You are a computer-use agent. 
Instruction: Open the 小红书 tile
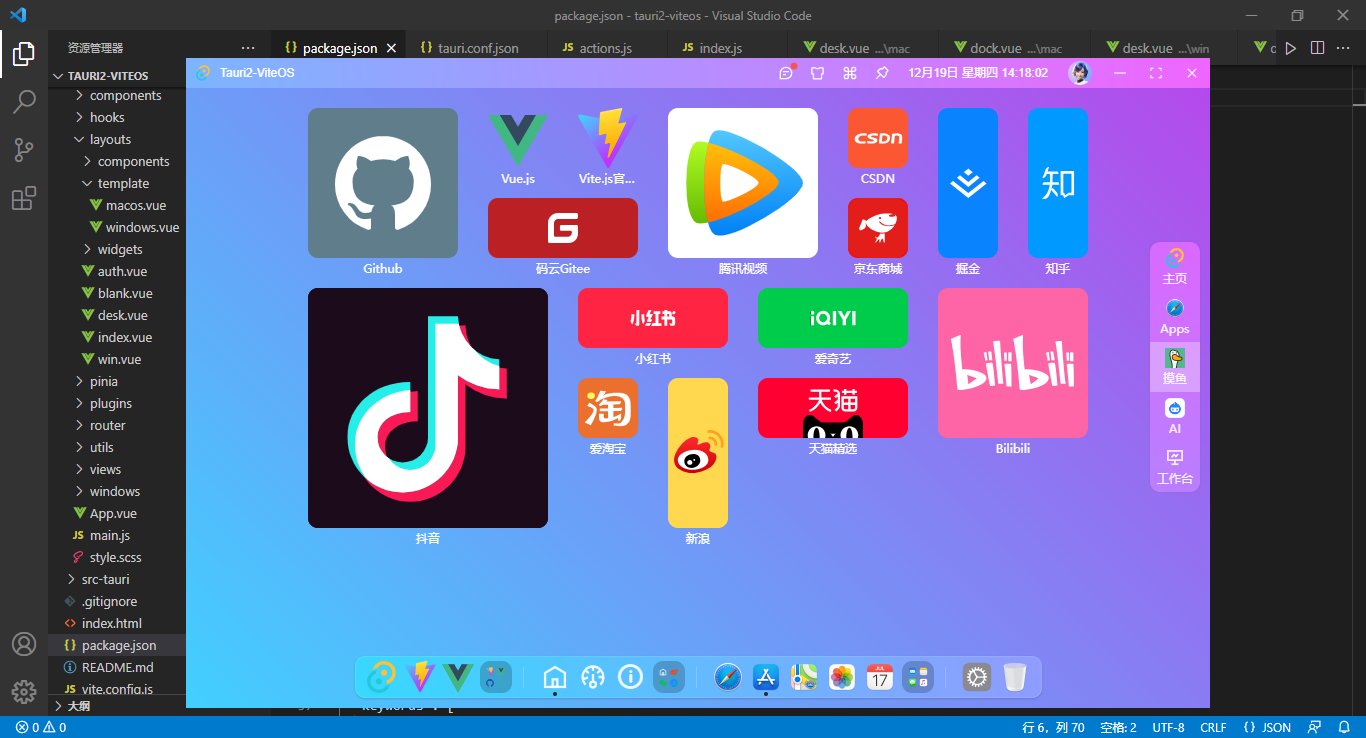pos(653,318)
